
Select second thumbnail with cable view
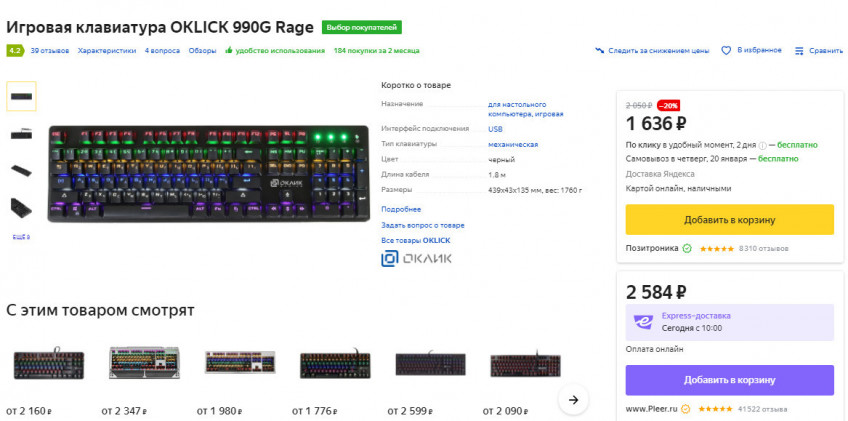(21, 134)
